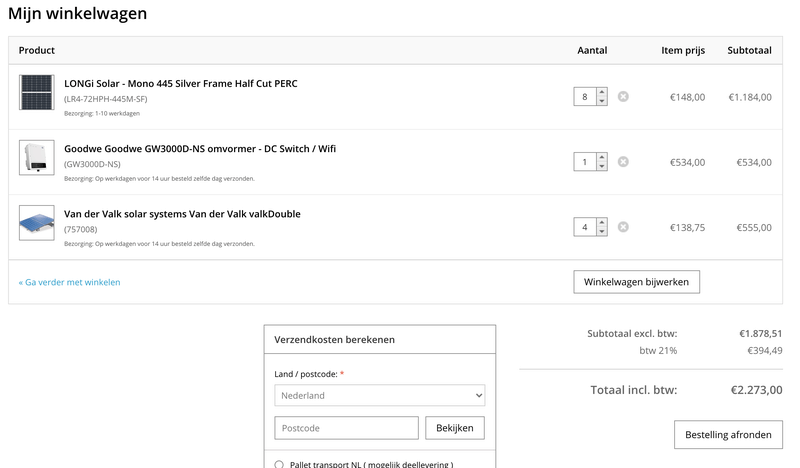Click the LONGi Solar quantity field
Screen dimensions: 800x468
(585, 96)
